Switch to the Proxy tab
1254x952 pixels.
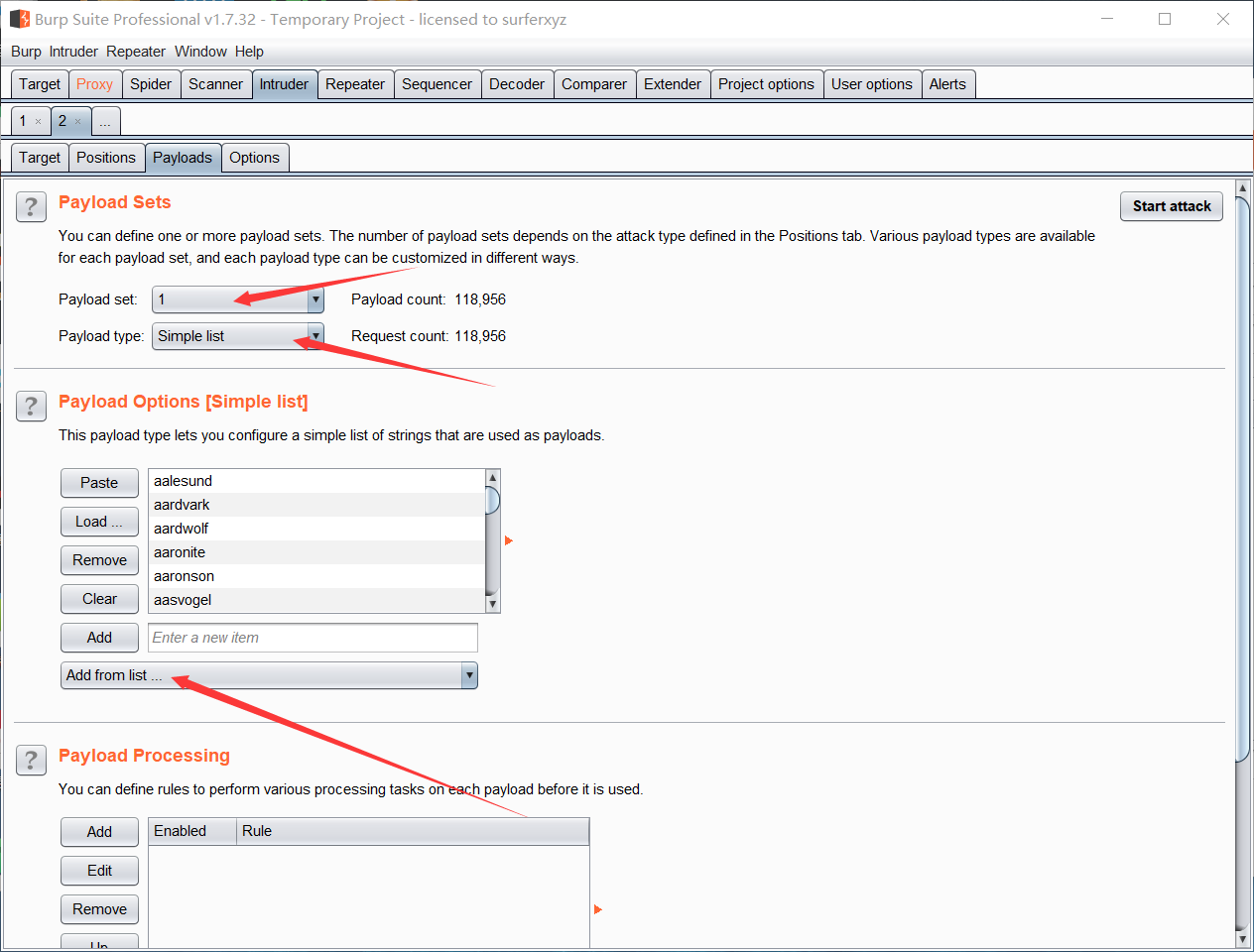tap(94, 84)
